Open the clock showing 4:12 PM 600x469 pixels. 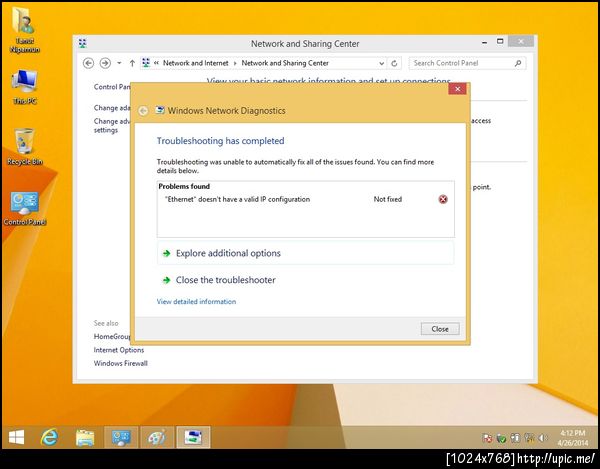click(x=572, y=438)
